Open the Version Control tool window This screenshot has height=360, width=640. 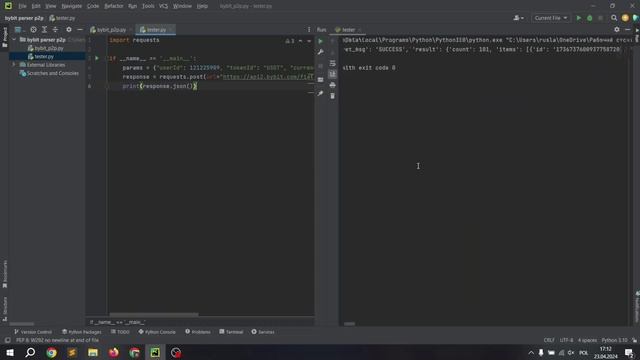(33, 332)
